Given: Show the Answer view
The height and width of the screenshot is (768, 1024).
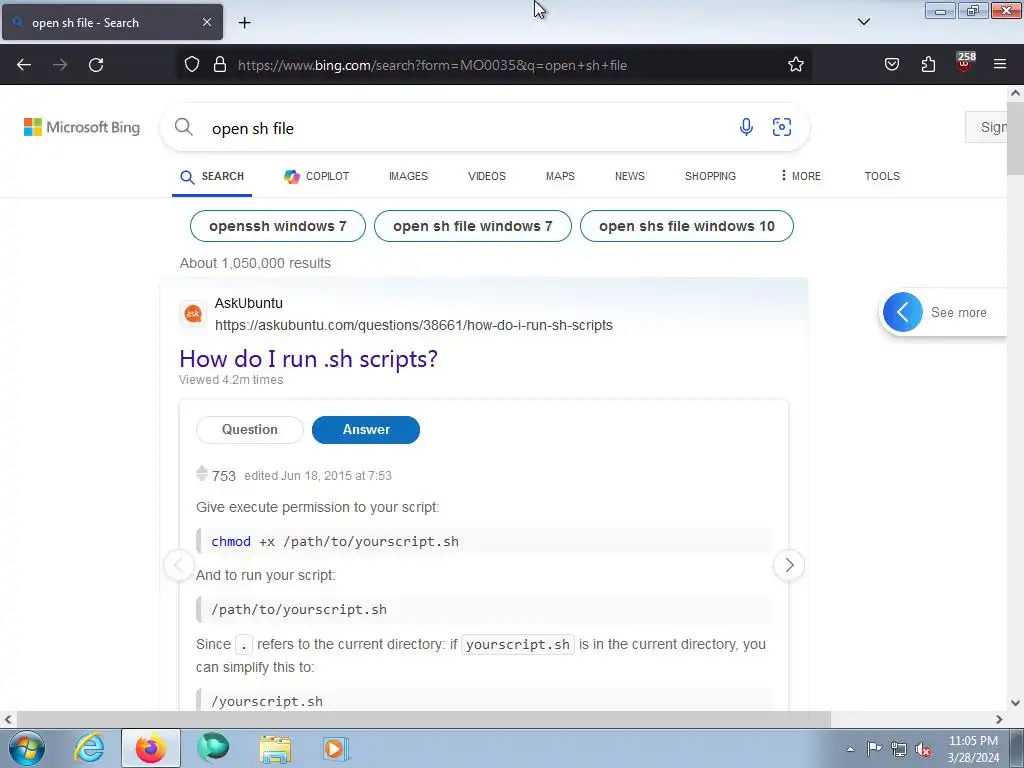Looking at the screenshot, I should pos(366,430).
